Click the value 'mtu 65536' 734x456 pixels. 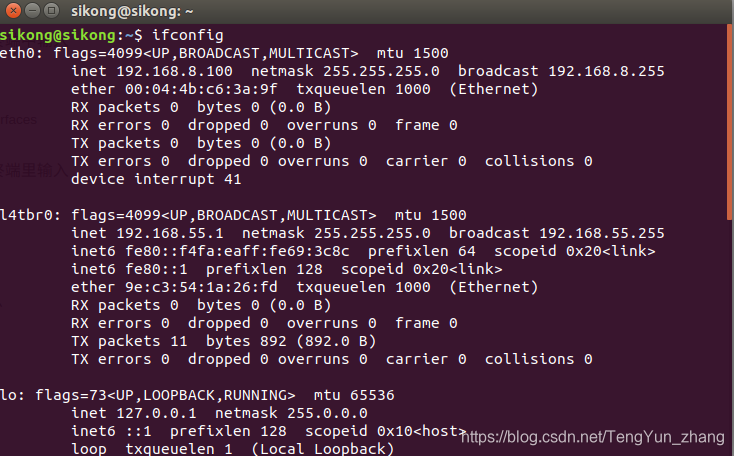coord(354,395)
